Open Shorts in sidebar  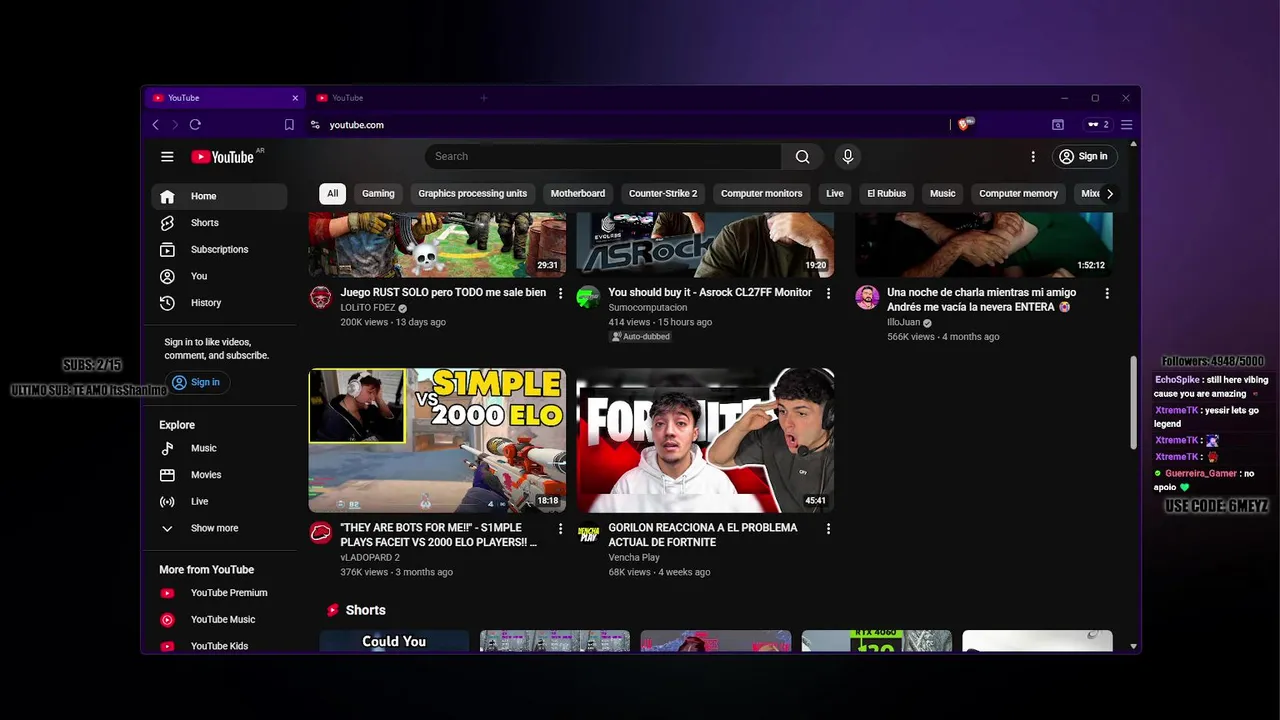(219, 223)
